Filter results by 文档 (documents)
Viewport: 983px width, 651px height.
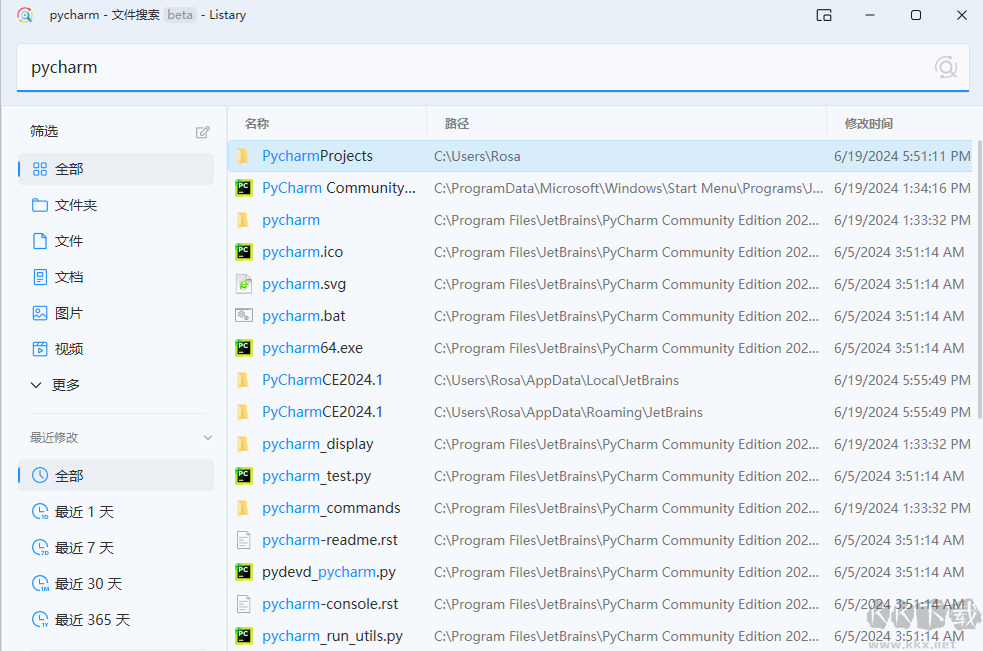tap(116, 277)
